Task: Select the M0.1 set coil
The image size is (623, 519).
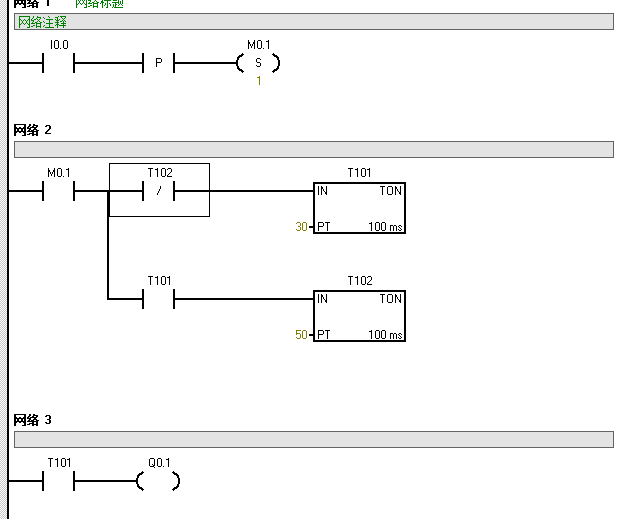Action: tap(258, 64)
